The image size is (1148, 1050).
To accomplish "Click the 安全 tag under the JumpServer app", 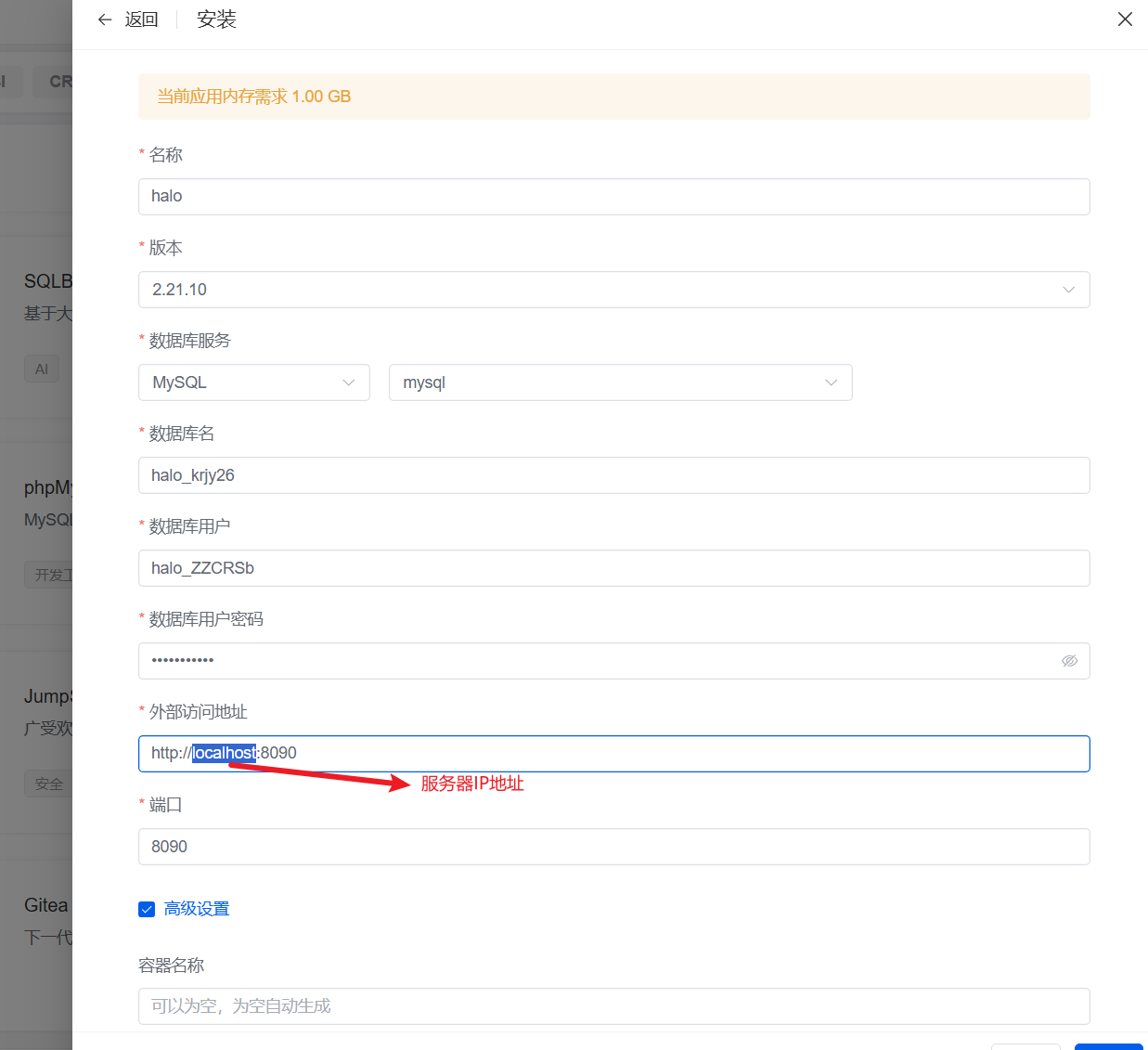I will [x=48, y=784].
